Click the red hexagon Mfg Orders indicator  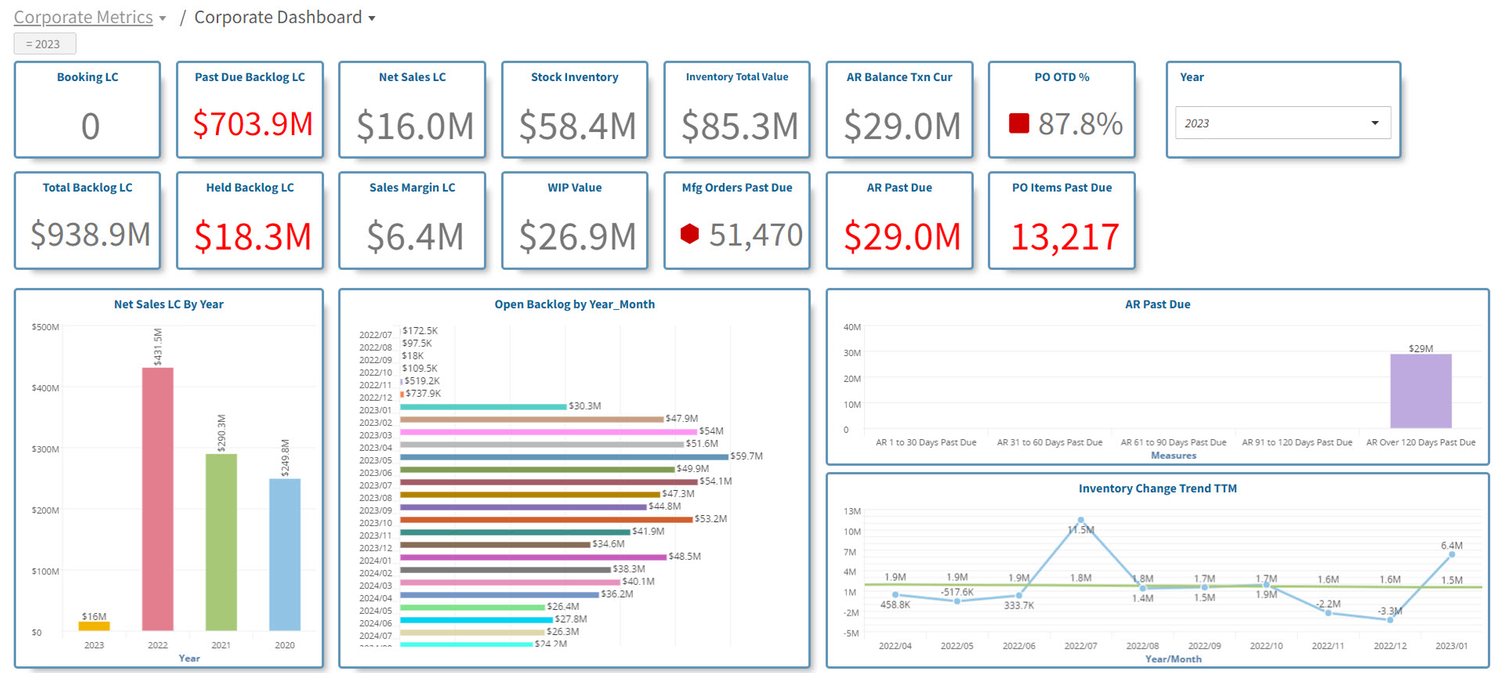click(690, 234)
